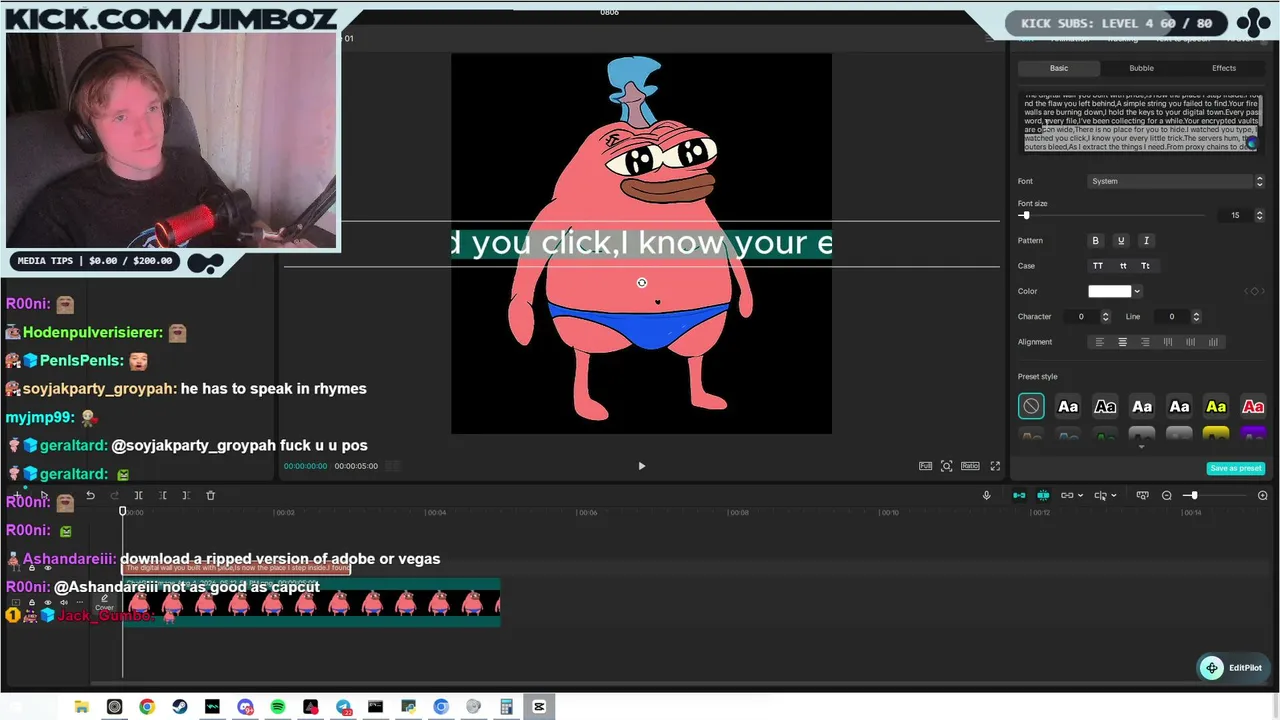Set text case to title case Tt
Screen dimensions: 1280x720
tap(1145, 266)
